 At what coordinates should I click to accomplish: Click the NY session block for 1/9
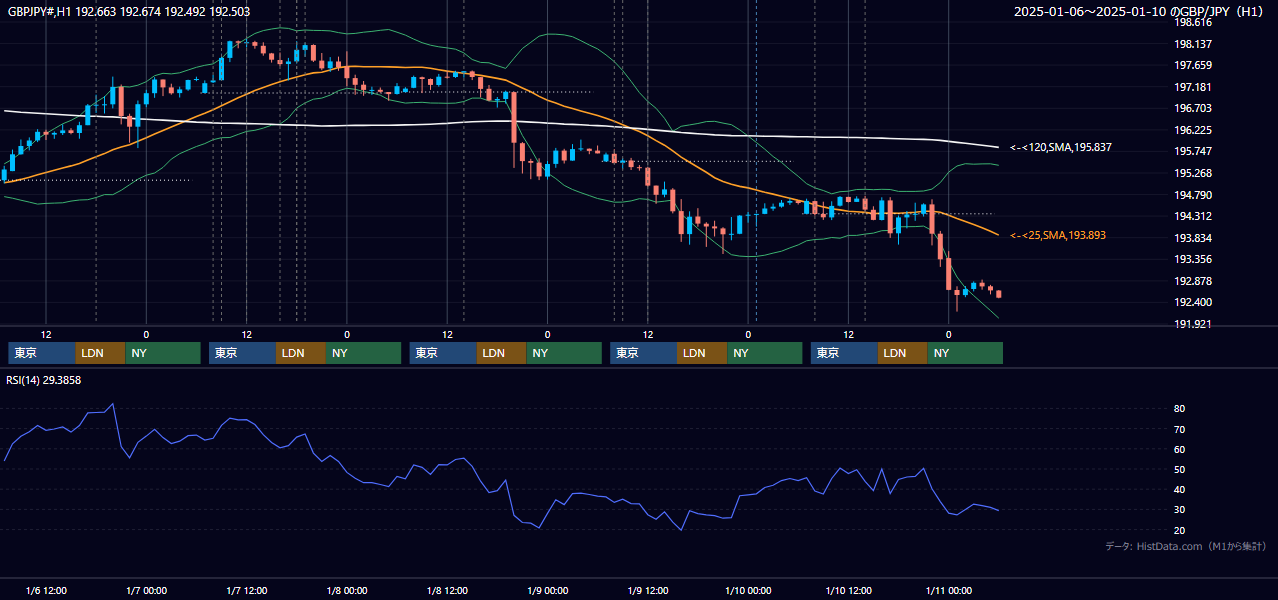[x=765, y=353]
